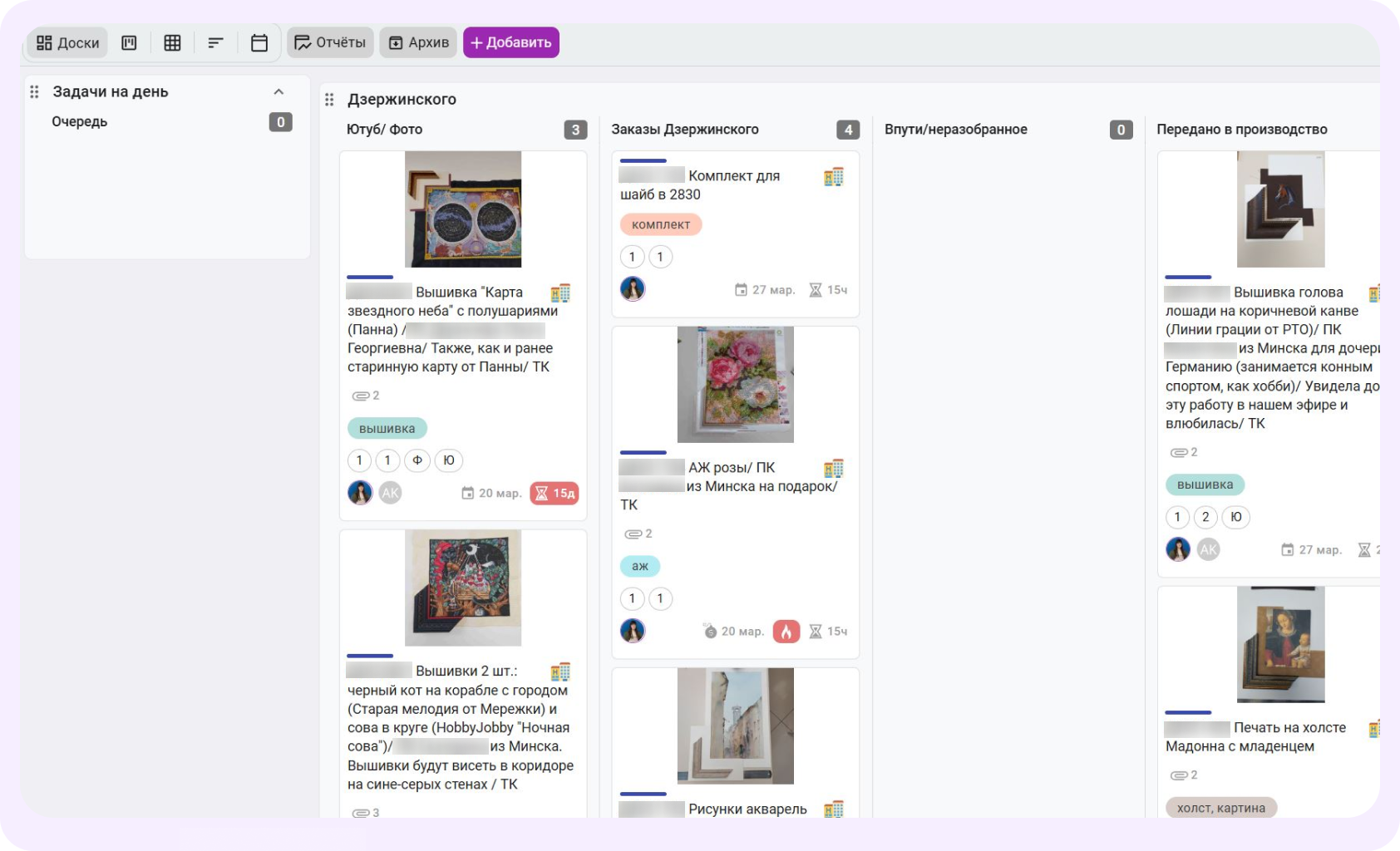Image resolution: width=1400 pixels, height=851 pixels.
Task: Click the Архив archive button
Action: pyautogui.click(x=418, y=42)
